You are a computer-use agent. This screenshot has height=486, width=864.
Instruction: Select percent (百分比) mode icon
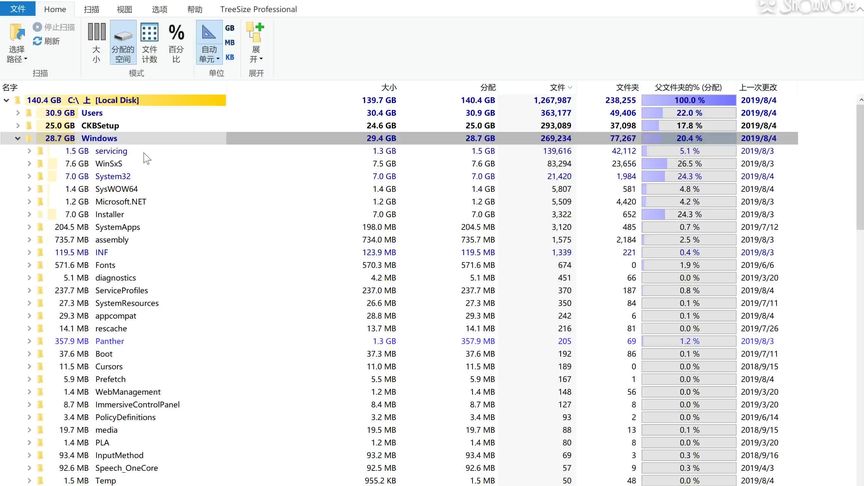[x=176, y=33]
